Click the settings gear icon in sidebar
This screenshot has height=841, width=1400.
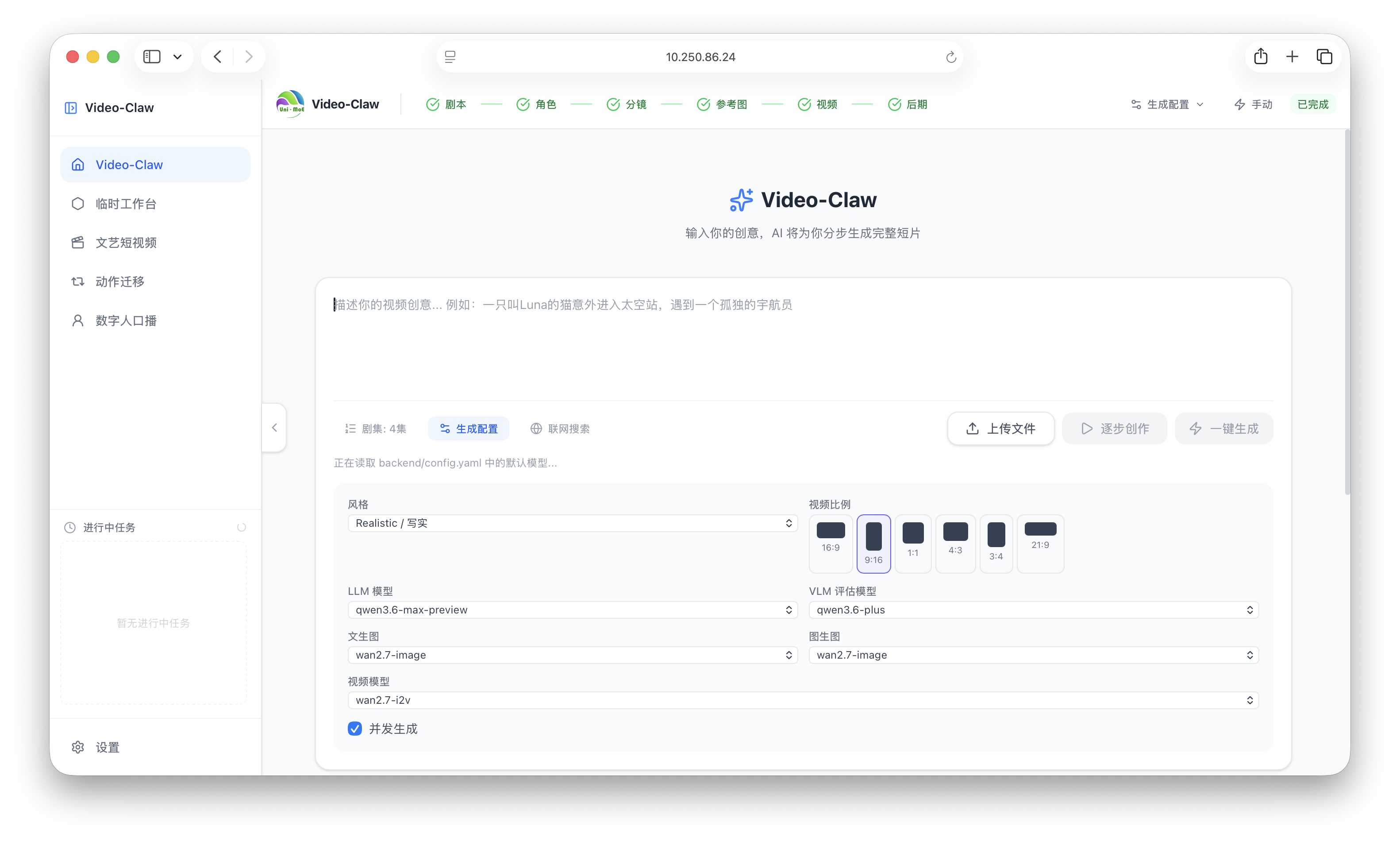click(x=77, y=747)
